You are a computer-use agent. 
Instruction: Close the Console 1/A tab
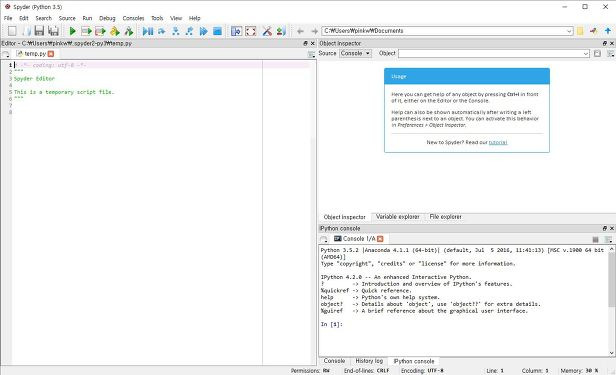tap(380, 239)
